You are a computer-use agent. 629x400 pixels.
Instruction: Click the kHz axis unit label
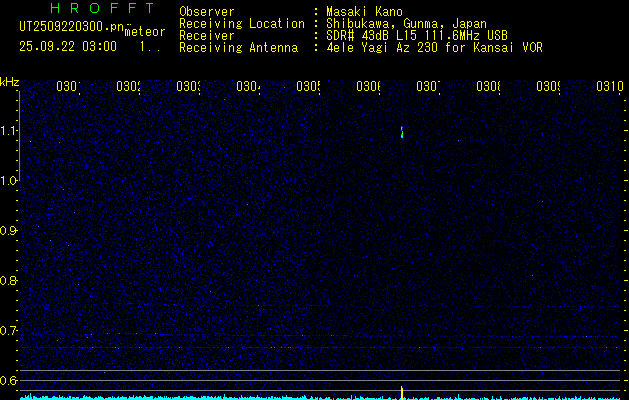10,82
